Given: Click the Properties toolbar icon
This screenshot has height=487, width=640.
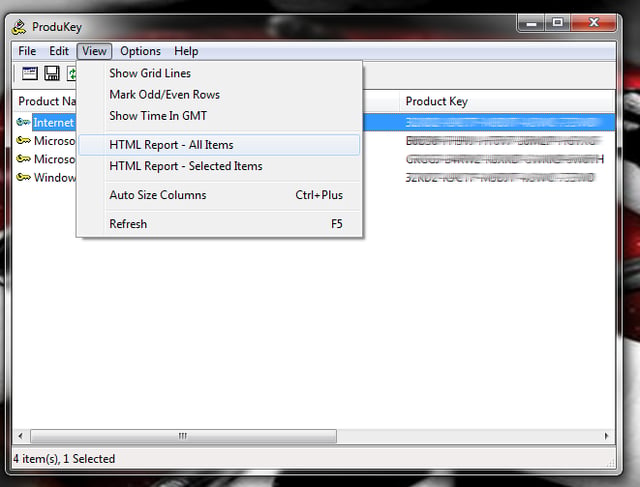Looking at the screenshot, I should click(30, 73).
